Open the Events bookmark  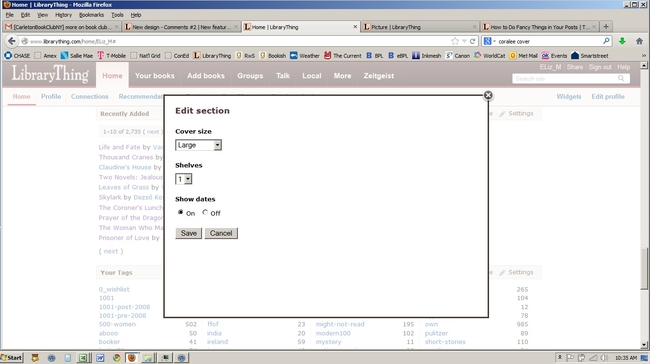(554, 56)
